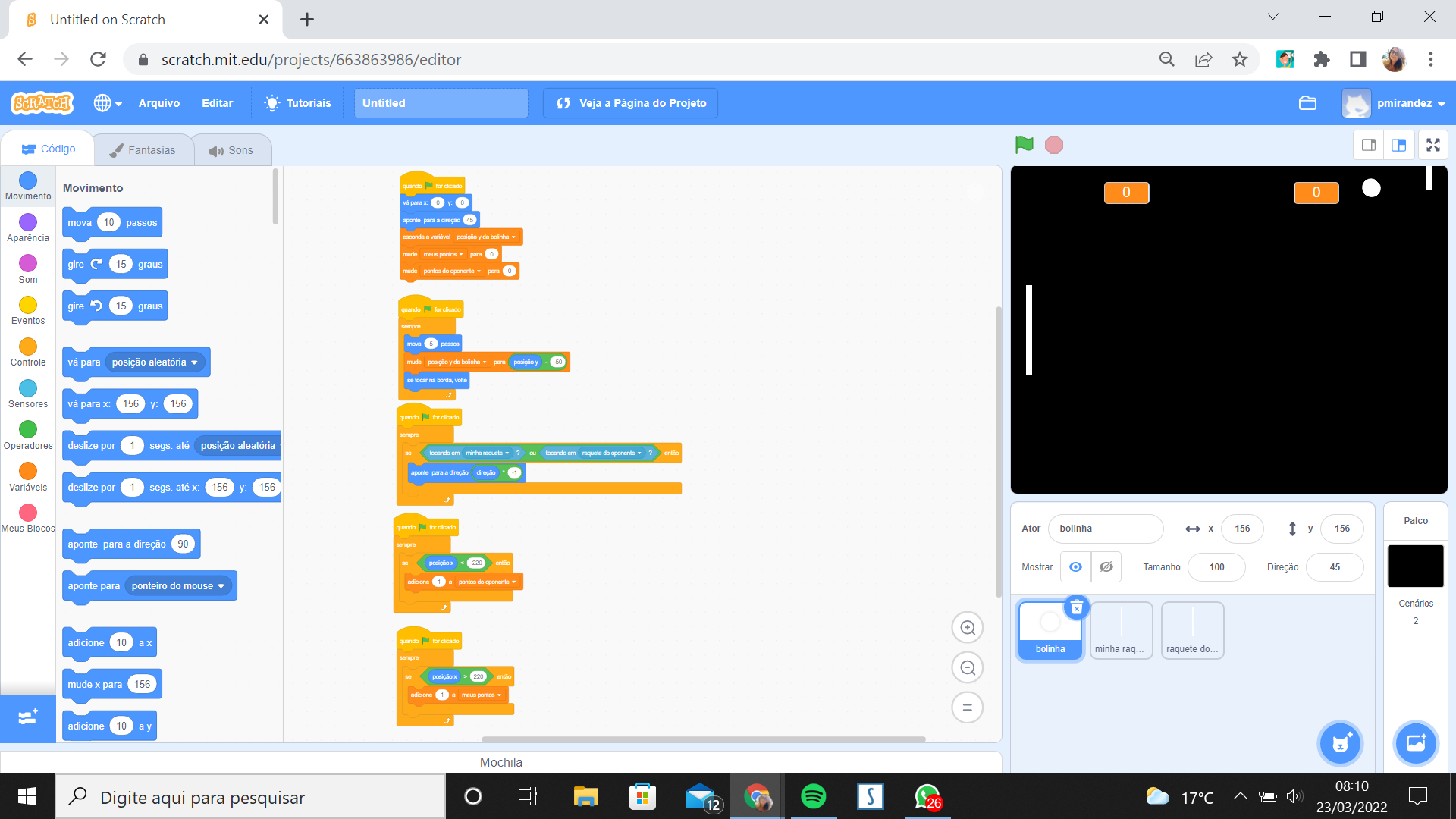This screenshot has height=819, width=1456.
Task: Toggle sprite visibility eye icon
Action: click(1075, 567)
